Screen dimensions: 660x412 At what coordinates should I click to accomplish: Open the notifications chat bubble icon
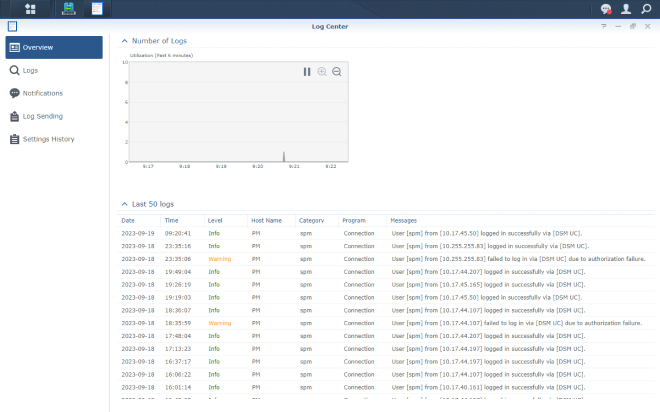pyautogui.click(x=606, y=9)
